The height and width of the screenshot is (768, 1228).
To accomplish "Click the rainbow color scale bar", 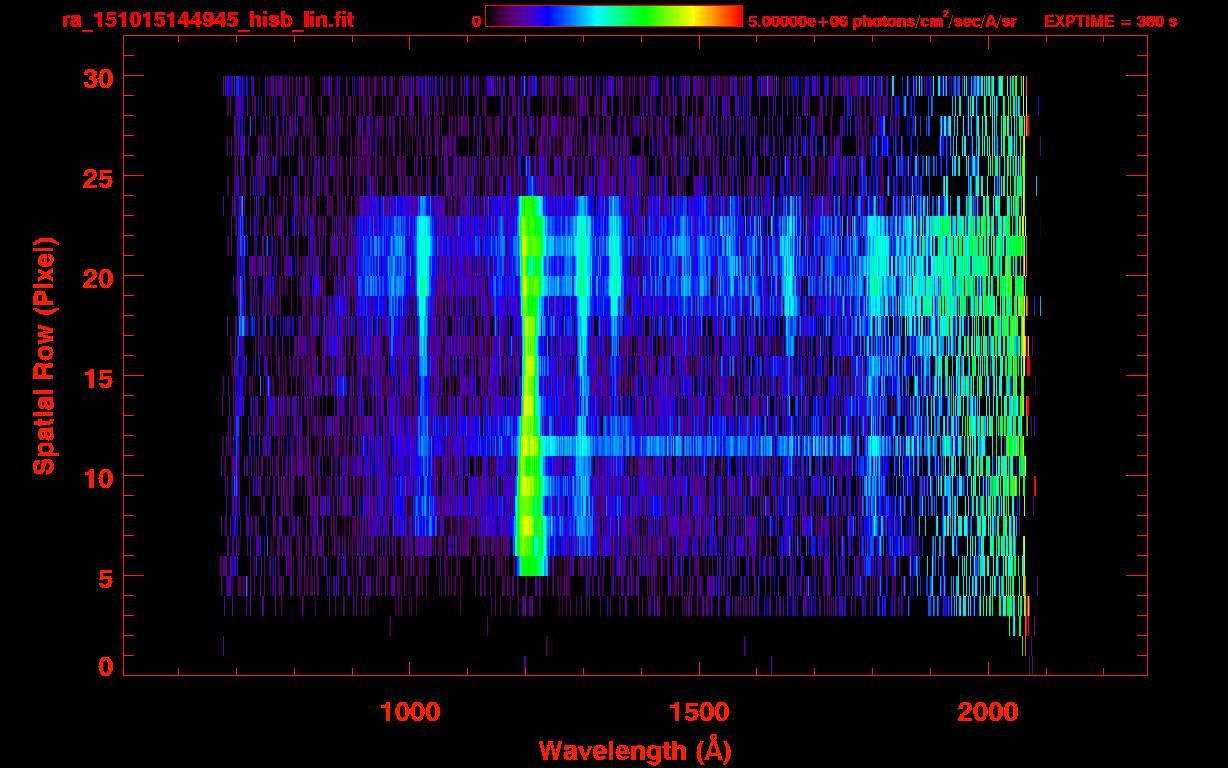I will click(613, 17).
